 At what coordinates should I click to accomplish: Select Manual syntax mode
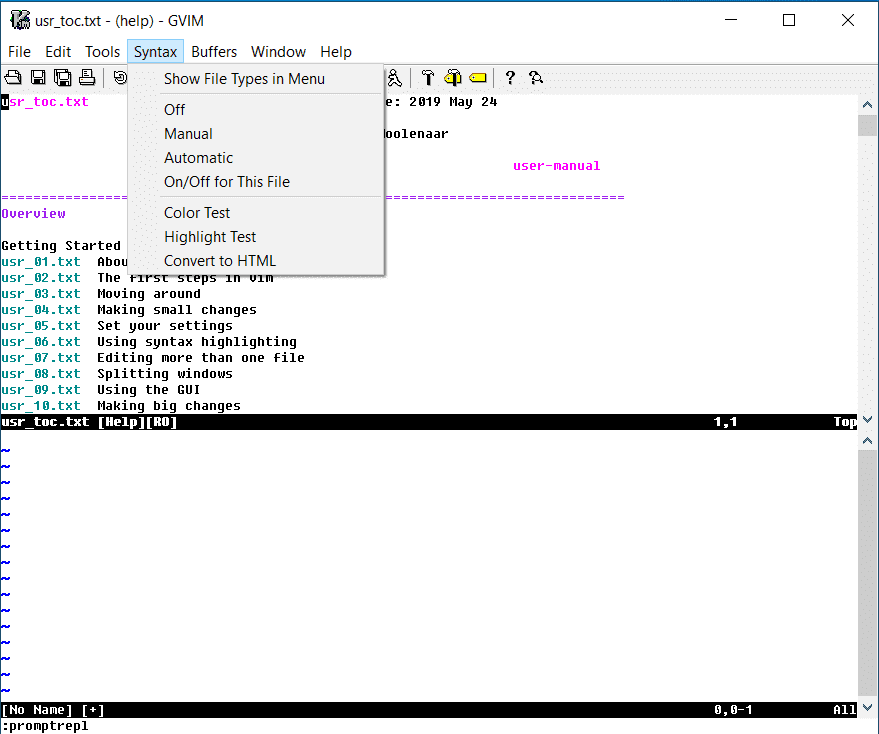(x=256, y=134)
